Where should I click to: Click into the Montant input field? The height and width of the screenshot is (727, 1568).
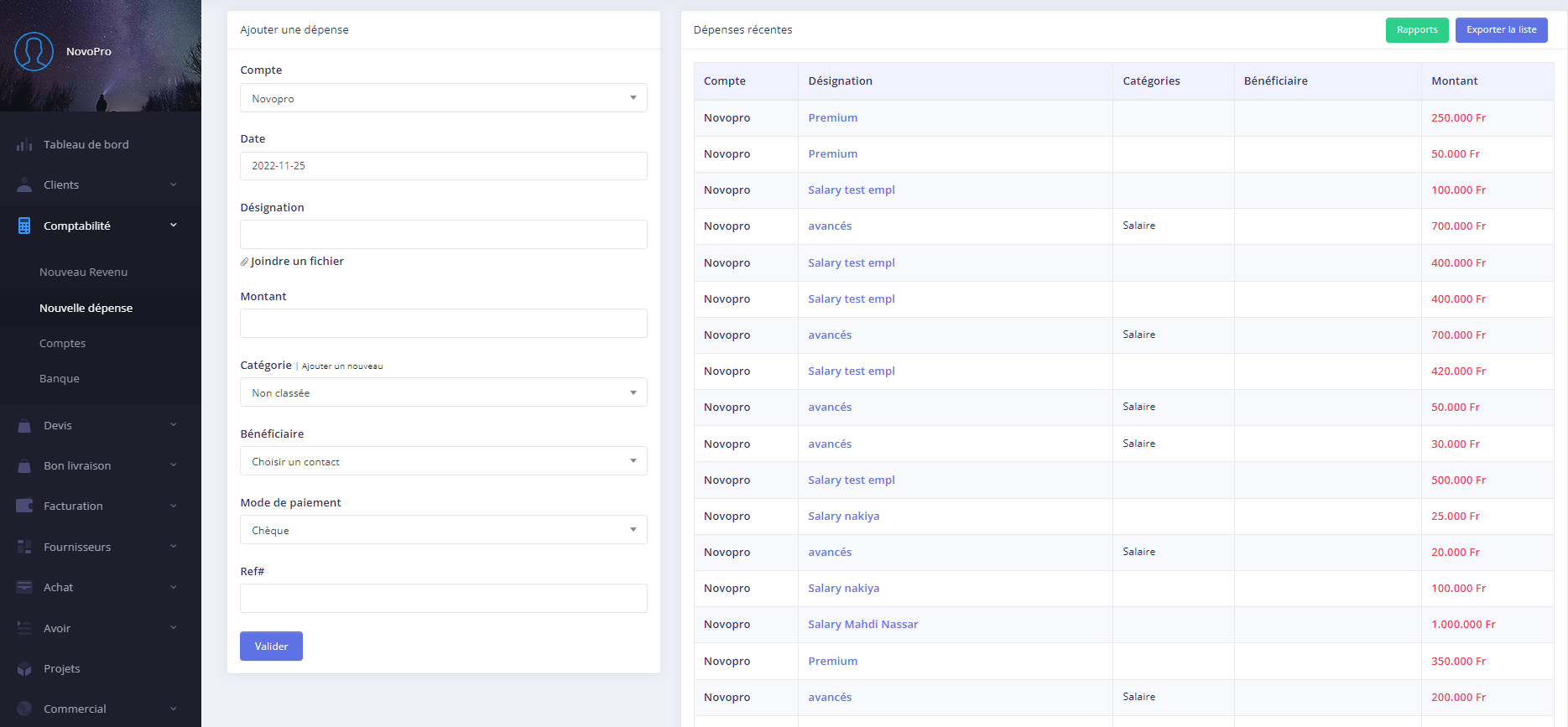click(x=443, y=324)
